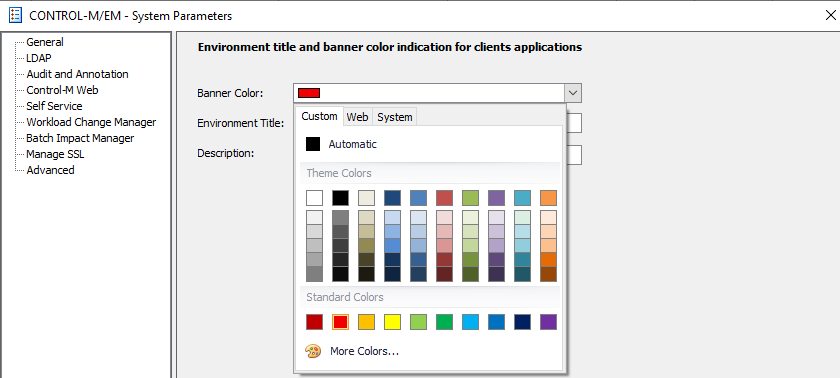The image size is (840, 378).
Task: Click the red swatch in Banner Color field
Action: coord(309,93)
